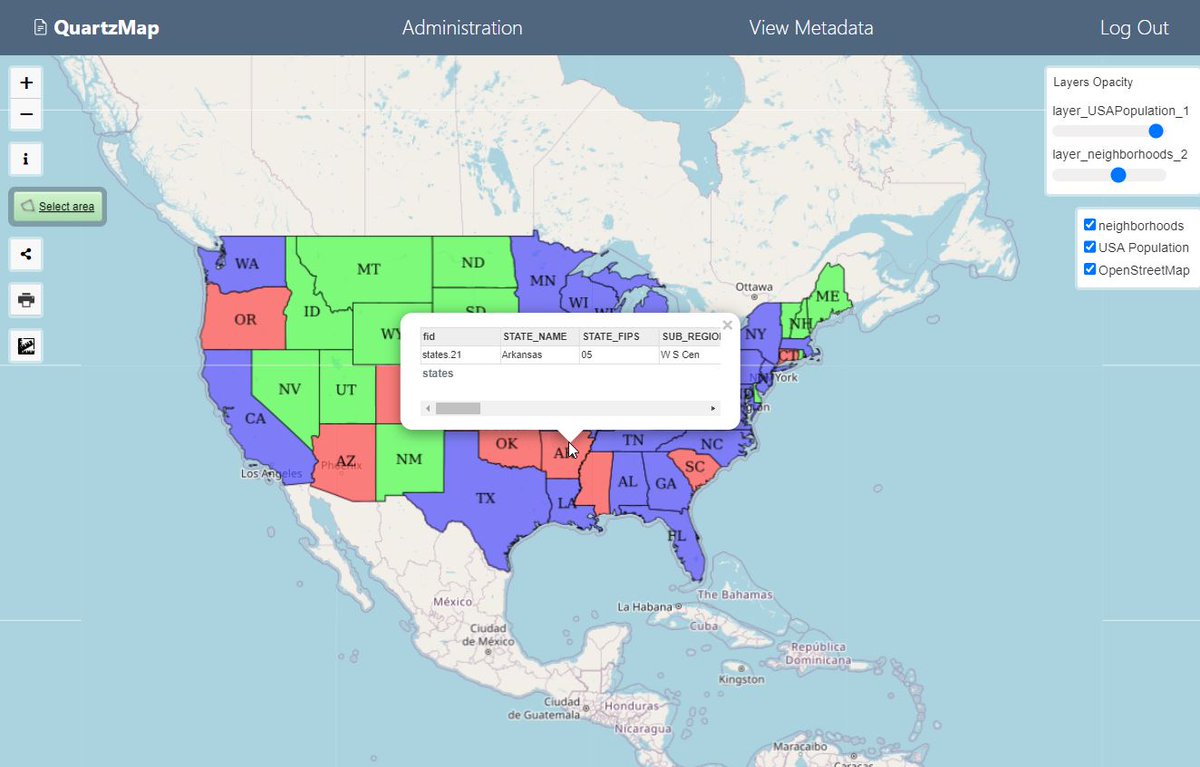Viewport: 1200px width, 767px height.
Task: Toggle the OpenStreetMap layer off
Action: pos(1089,268)
